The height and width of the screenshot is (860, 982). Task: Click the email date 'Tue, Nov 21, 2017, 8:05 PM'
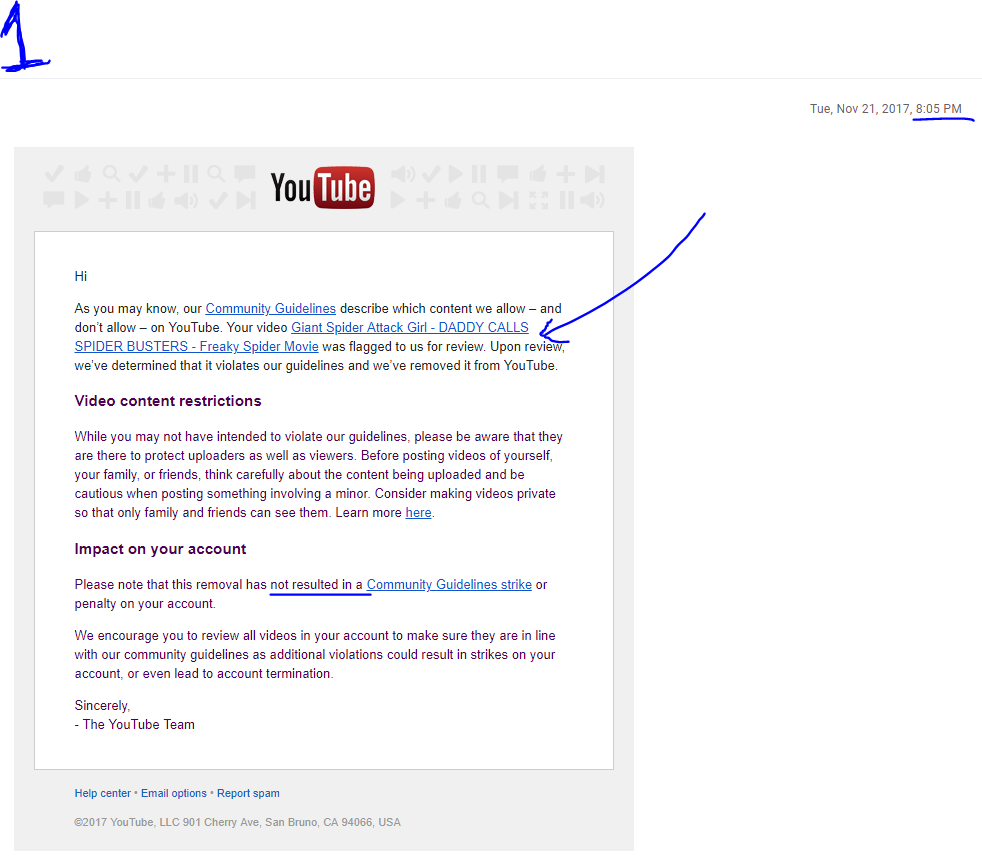point(886,109)
